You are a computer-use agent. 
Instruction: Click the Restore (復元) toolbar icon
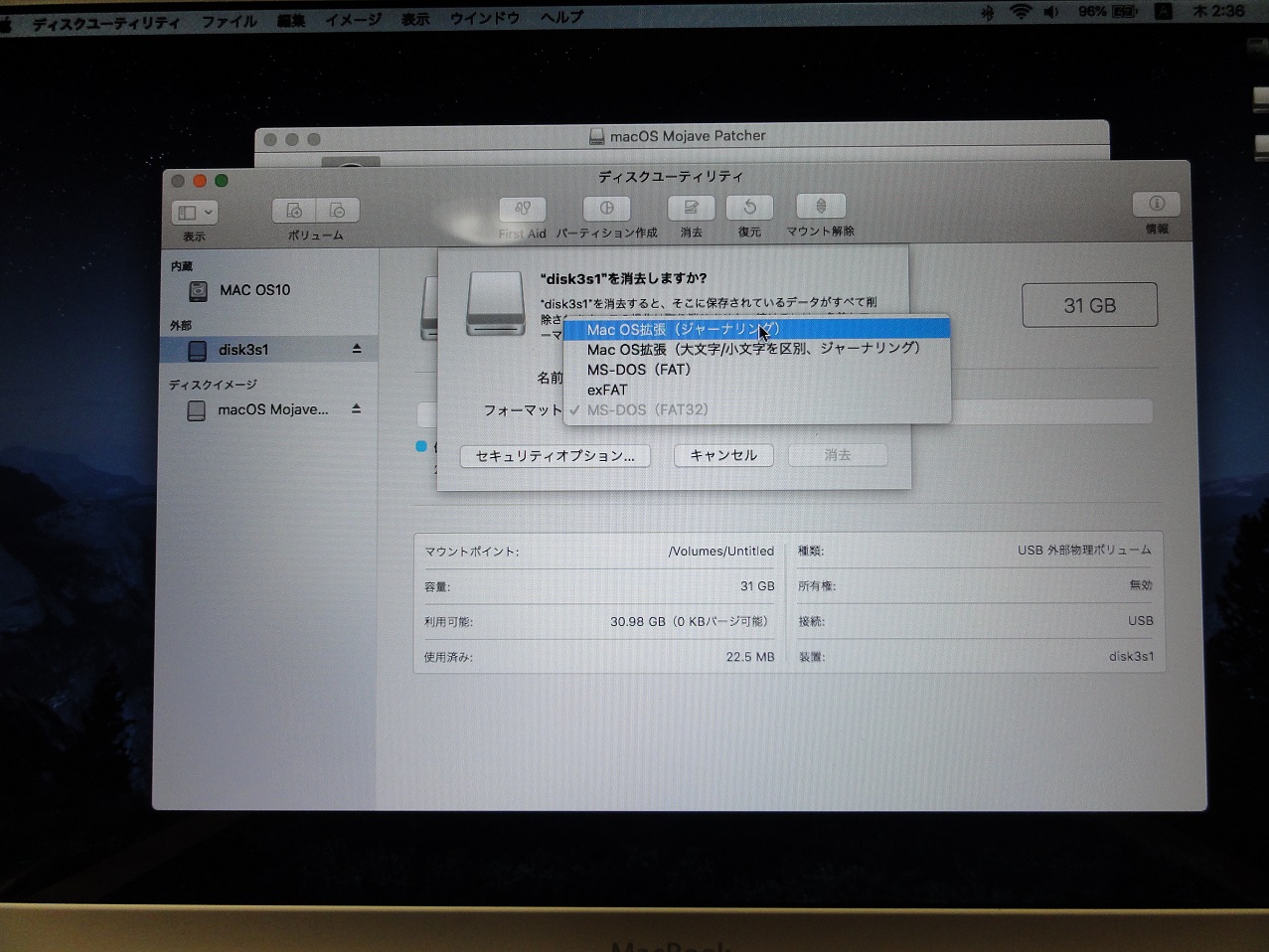pyautogui.click(x=749, y=207)
